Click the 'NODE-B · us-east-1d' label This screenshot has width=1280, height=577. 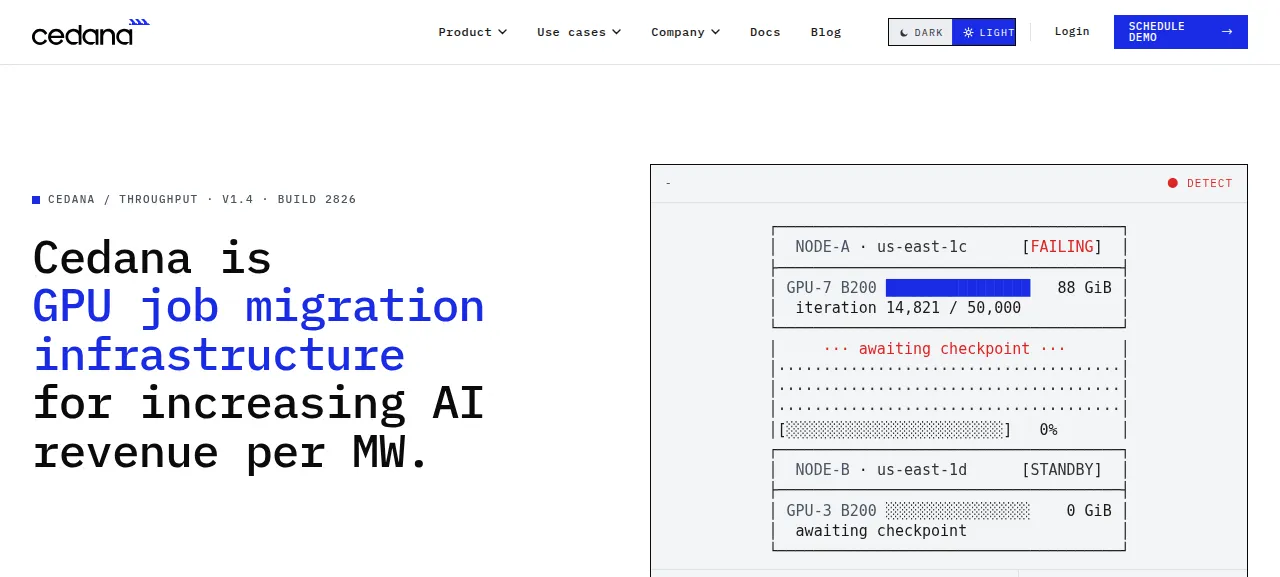coord(881,470)
